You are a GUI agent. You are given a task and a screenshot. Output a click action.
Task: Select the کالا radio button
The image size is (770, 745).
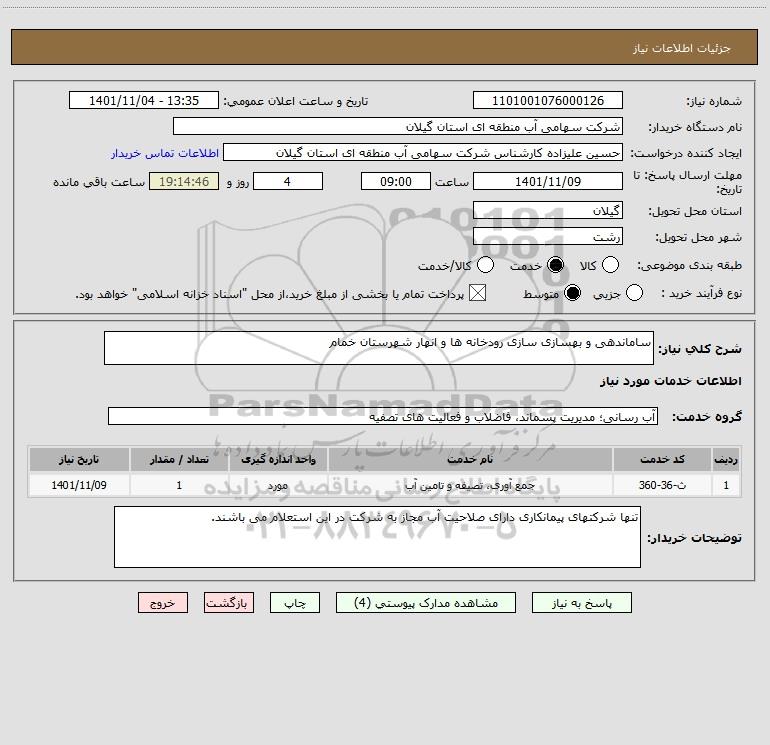coord(610,265)
